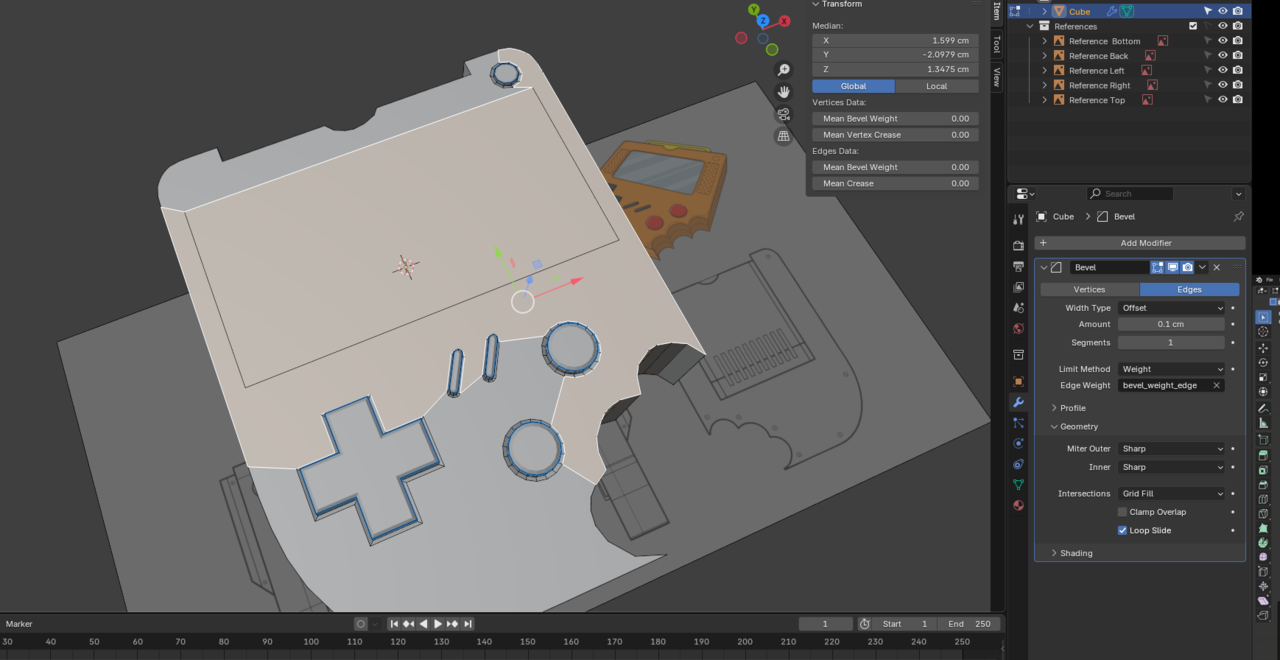
Task: Switch transform orientation to Local
Action: pos(936,86)
